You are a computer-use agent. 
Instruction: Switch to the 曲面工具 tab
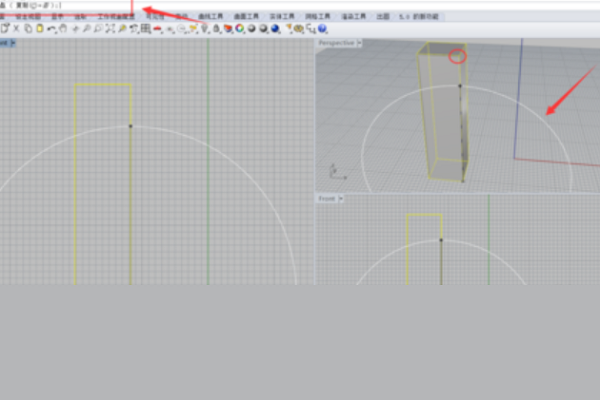[x=244, y=17]
